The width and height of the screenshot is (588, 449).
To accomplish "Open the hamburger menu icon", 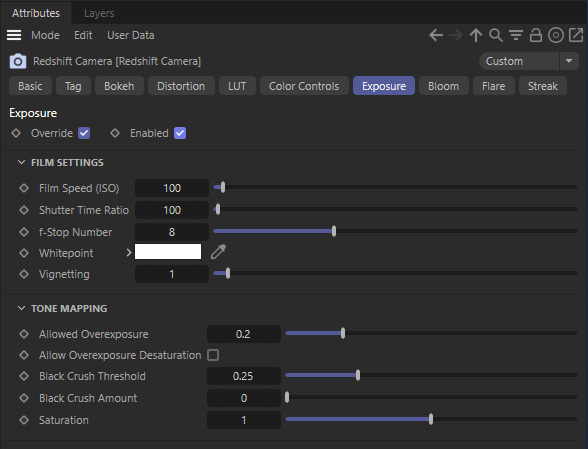I will [x=14, y=35].
